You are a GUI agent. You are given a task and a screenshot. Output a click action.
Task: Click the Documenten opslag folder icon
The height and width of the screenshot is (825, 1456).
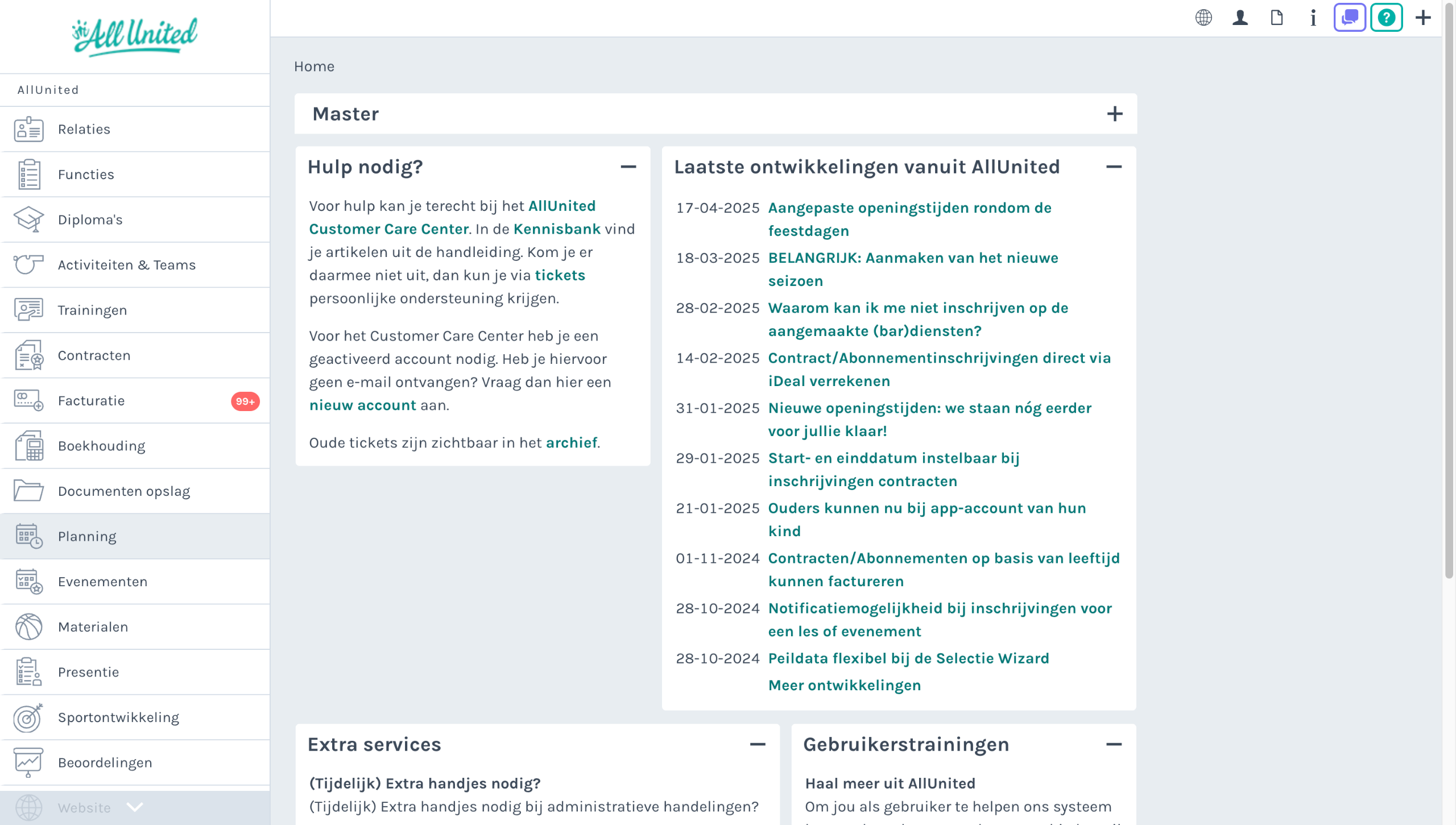point(28,491)
